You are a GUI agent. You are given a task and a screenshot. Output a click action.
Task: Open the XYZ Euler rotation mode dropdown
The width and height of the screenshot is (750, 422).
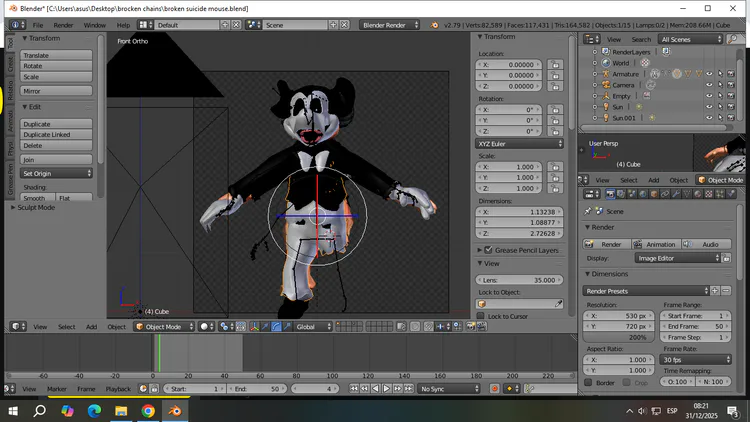[x=519, y=144]
